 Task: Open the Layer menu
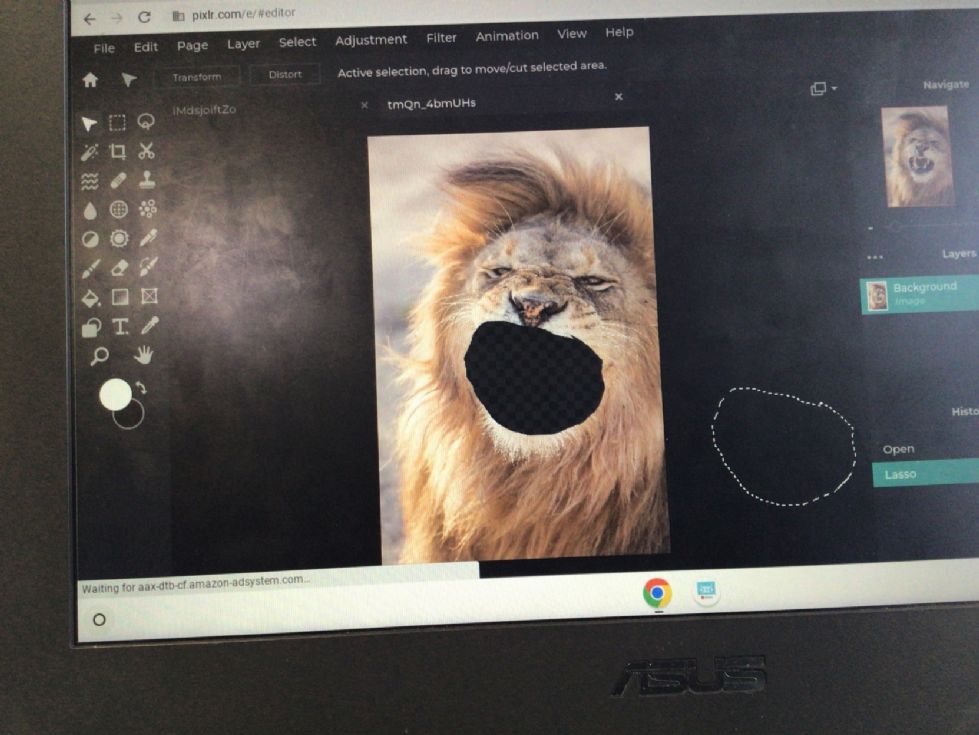(x=243, y=44)
